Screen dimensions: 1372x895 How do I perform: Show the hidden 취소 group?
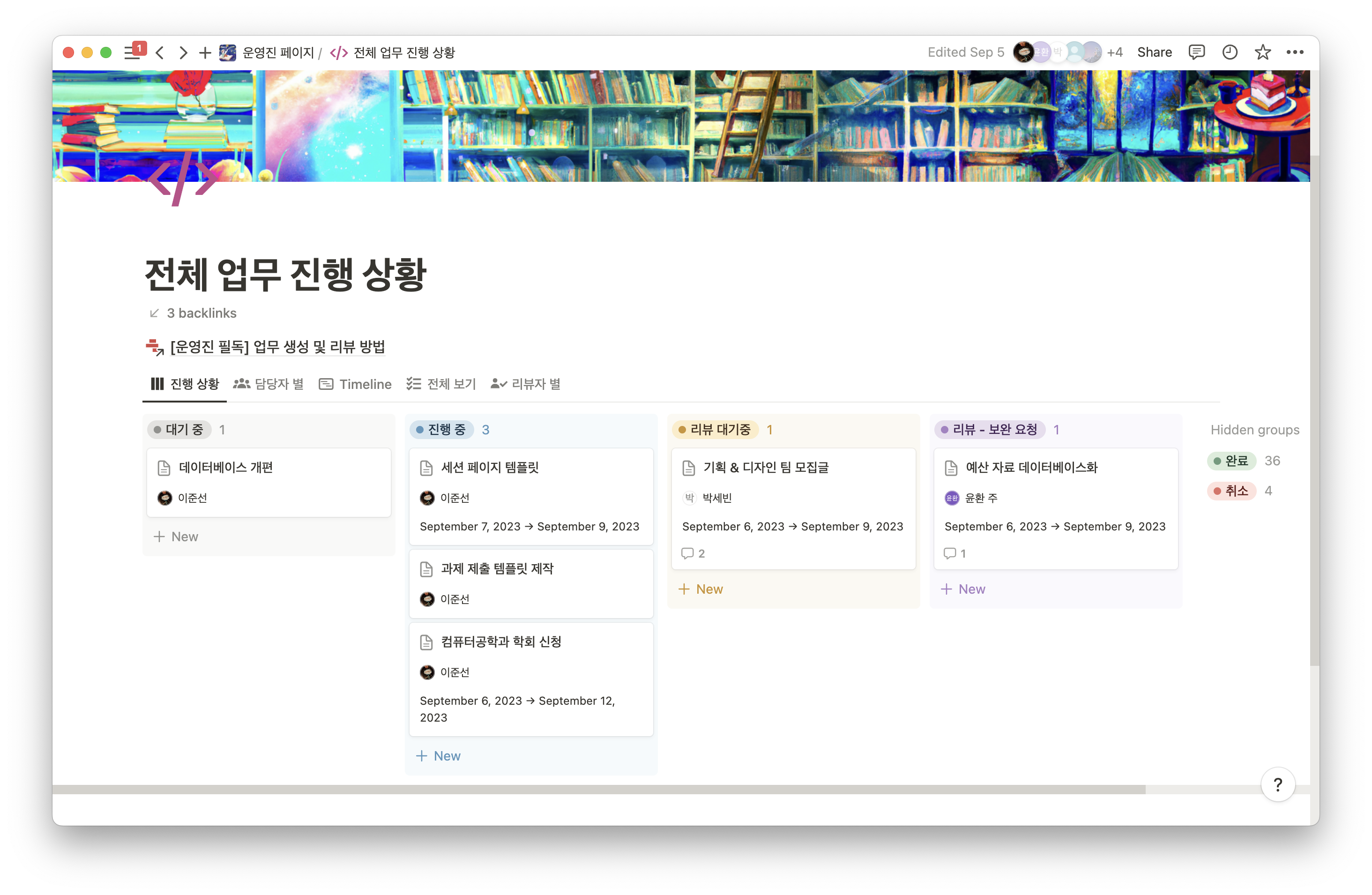coord(1232,491)
